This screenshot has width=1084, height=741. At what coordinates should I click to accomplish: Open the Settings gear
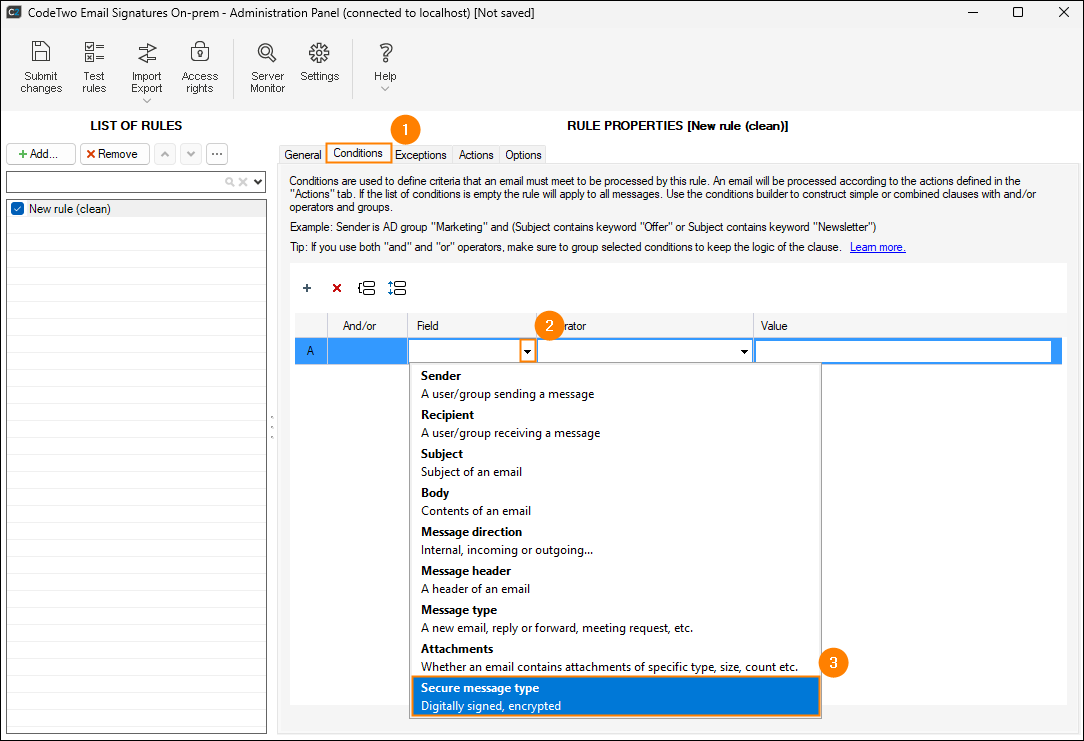point(320,62)
